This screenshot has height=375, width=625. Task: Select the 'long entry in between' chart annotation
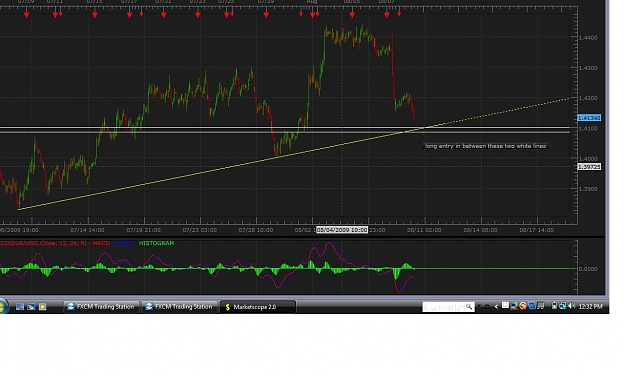pos(485,146)
